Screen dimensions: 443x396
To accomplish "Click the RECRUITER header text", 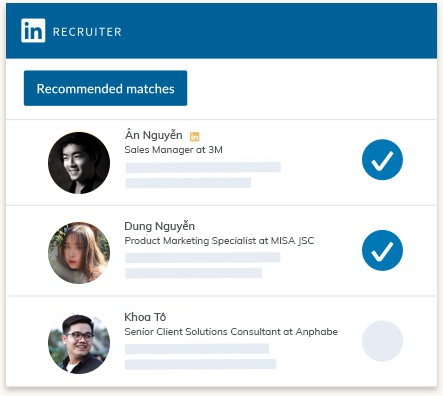I will pyautogui.click(x=87, y=32).
